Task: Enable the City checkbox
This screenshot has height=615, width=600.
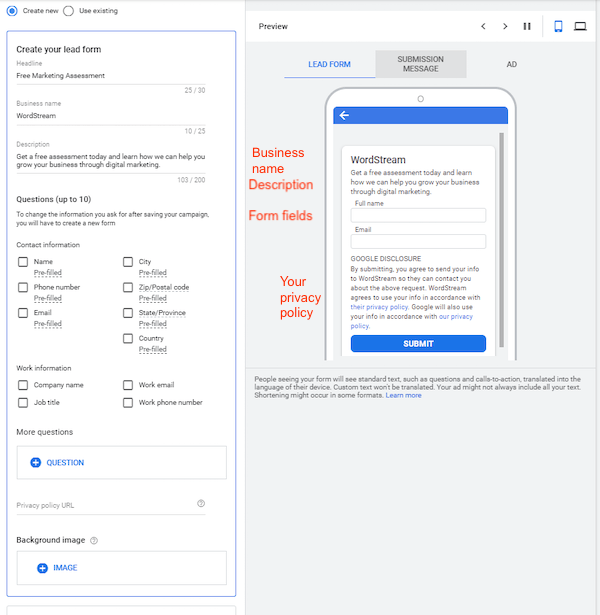Action: click(128, 262)
